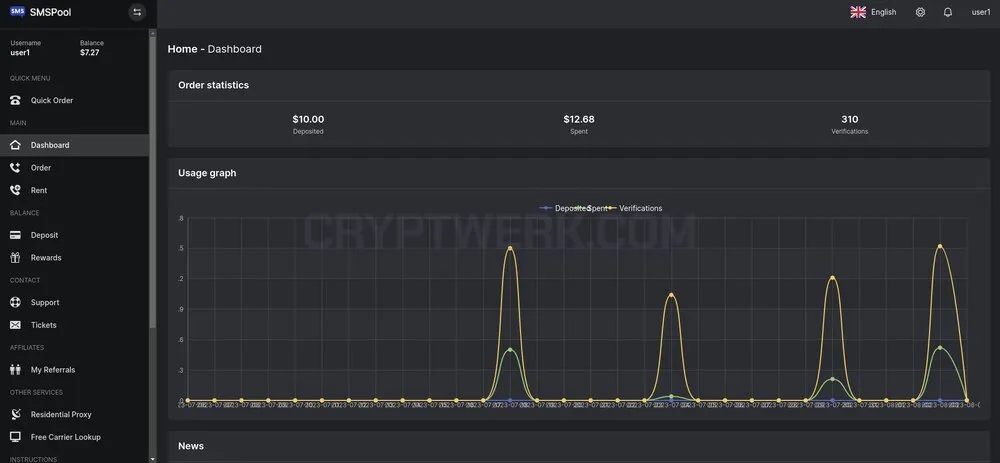Open the user1 account menu

coord(981,12)
